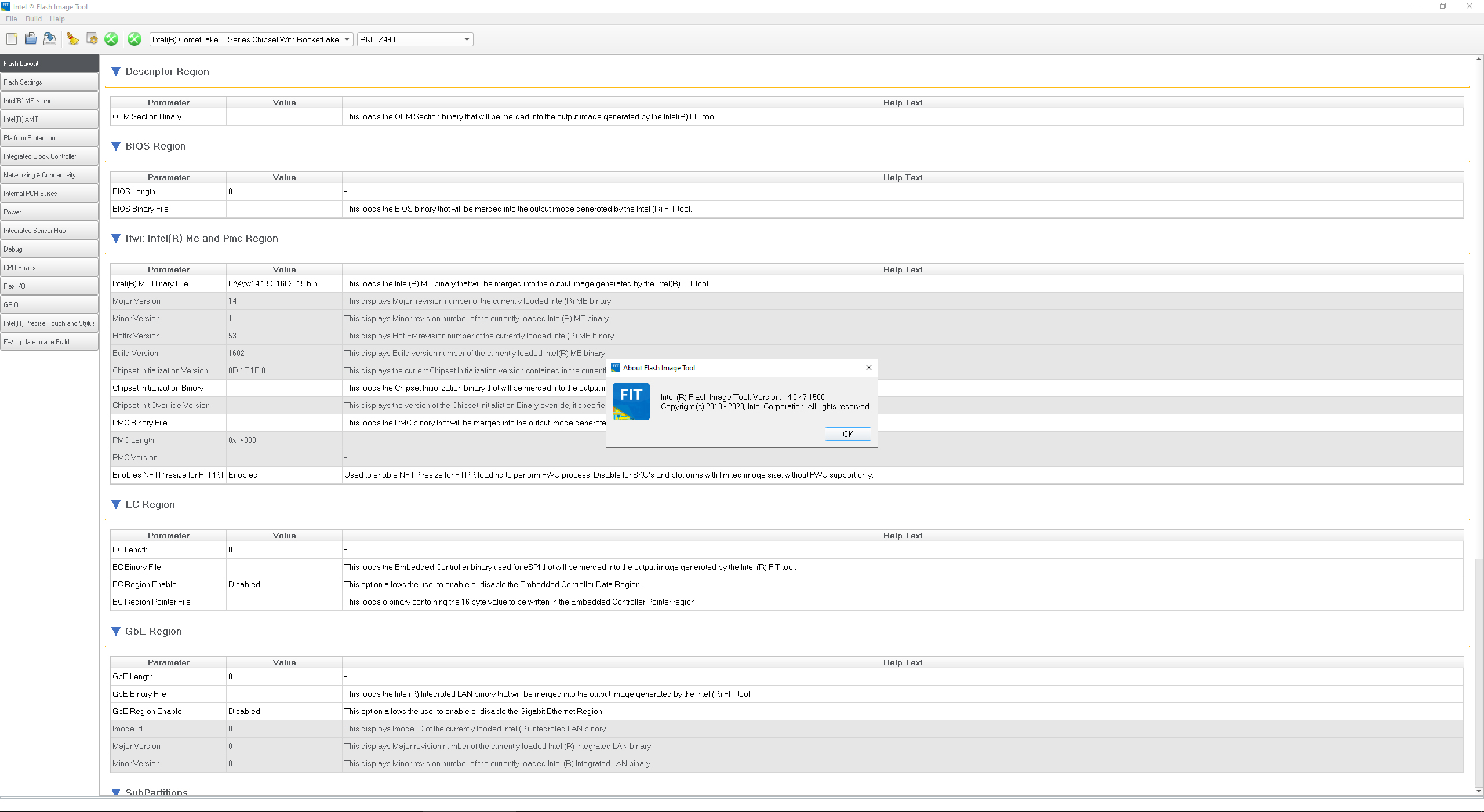Click the green build icon beside chipset dropdown
This screenshot has height=812, width=1484.
(x=134, y=39)
